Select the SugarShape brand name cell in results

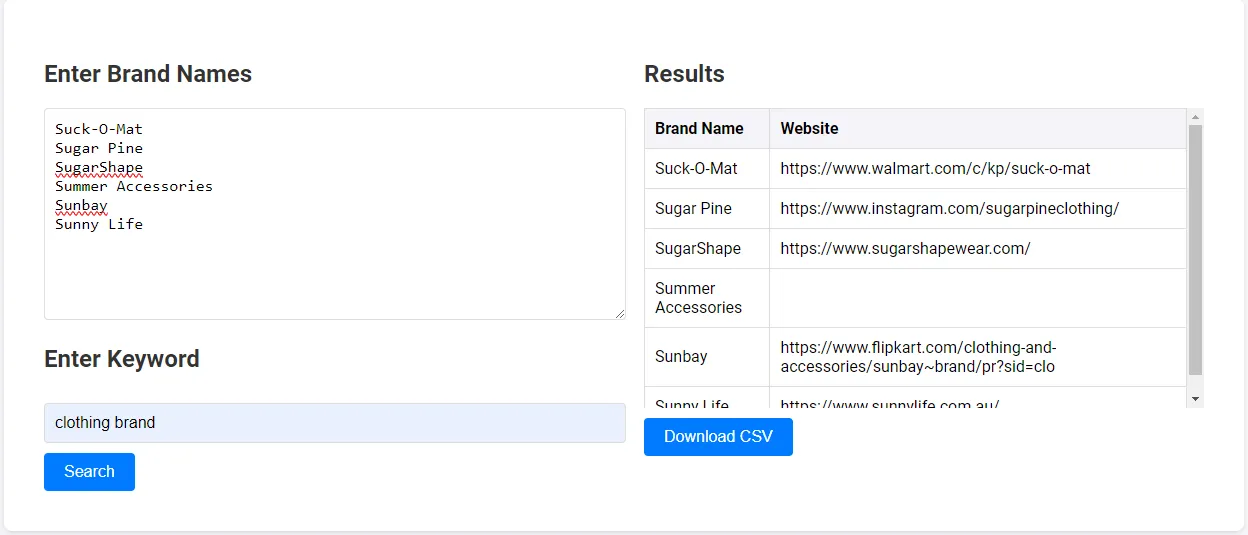click(x=697, y=249)
